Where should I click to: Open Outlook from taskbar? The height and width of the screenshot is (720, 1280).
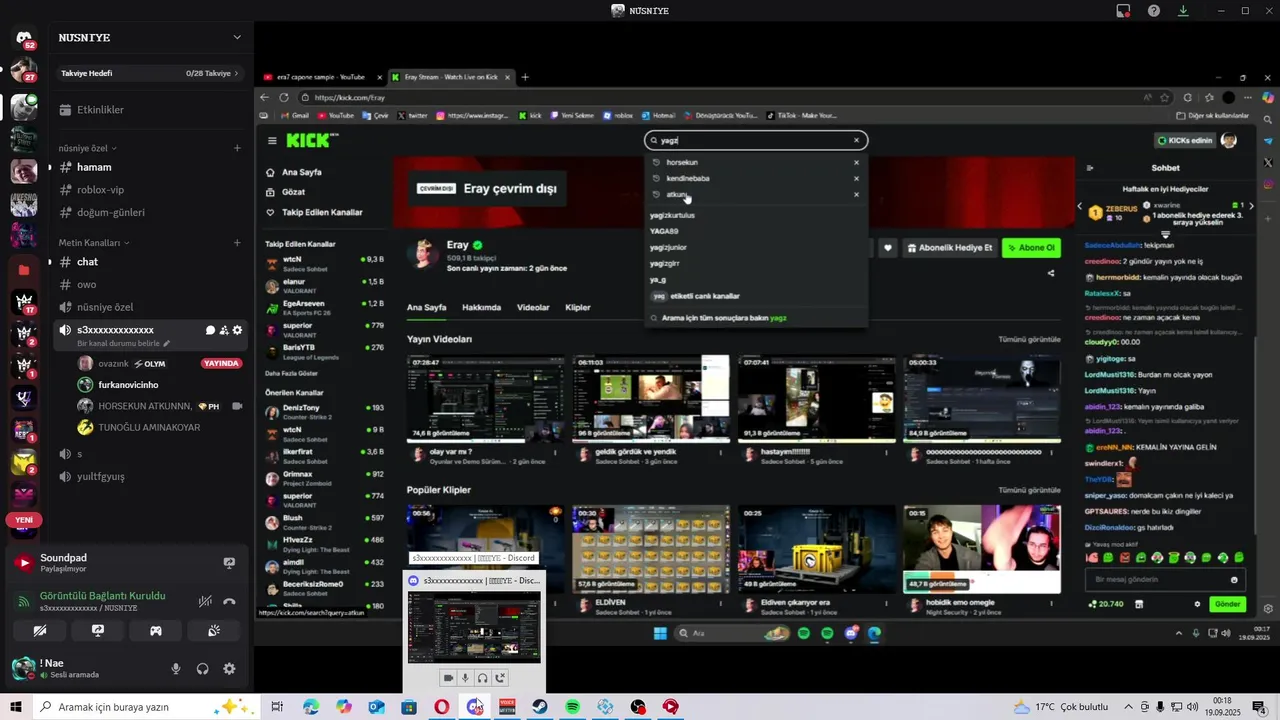[x=376, y=707]
